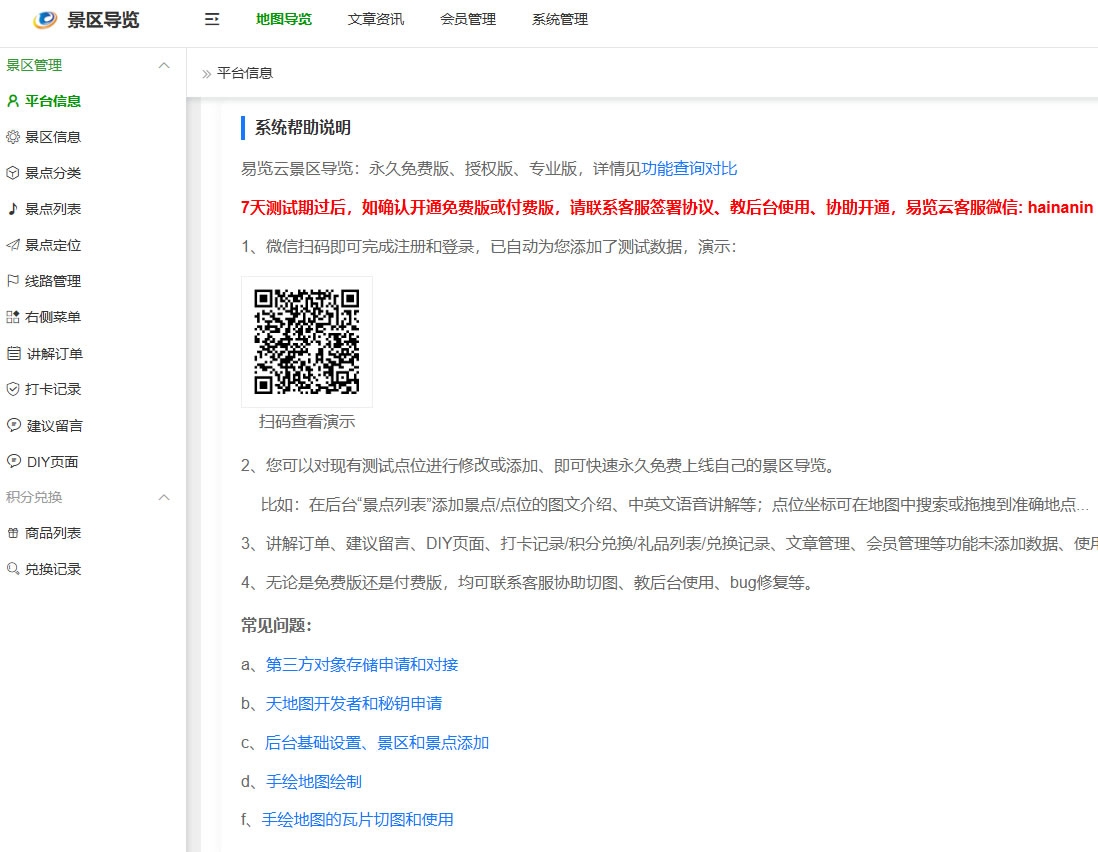Click the demo QR code image
Viewport: 1098px width, 852px height.
[x=307, y=342]
